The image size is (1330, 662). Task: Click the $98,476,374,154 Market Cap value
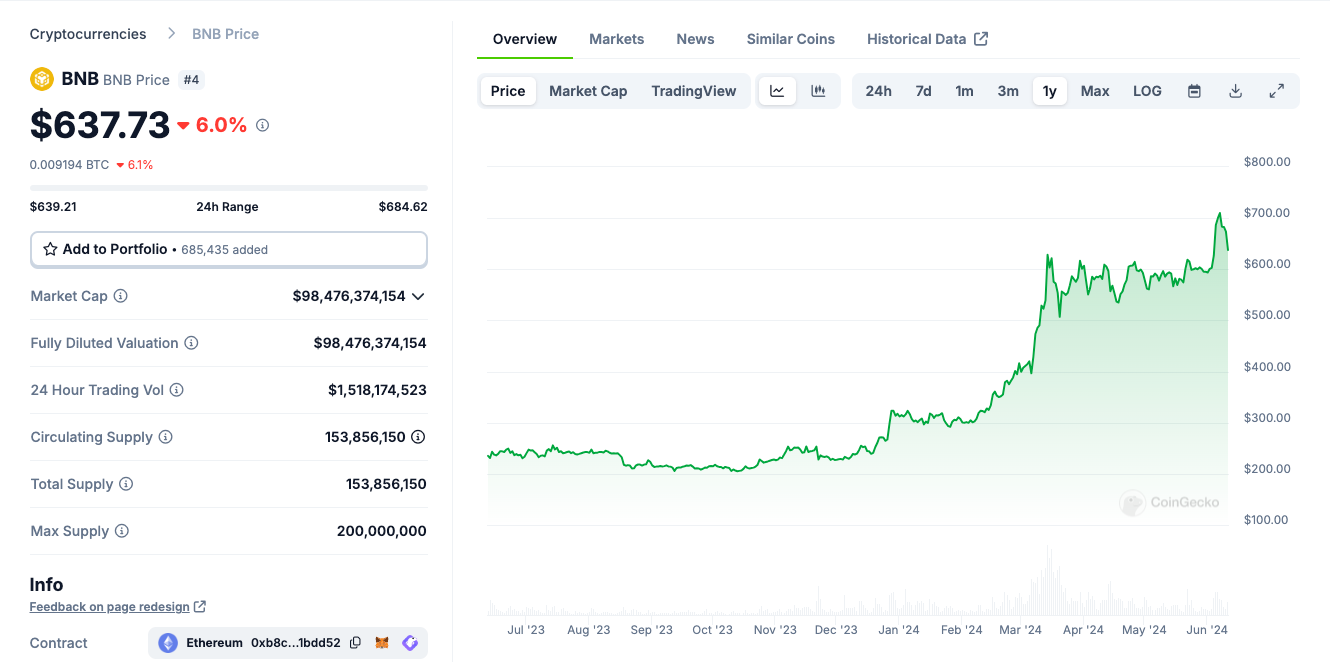pos(349,296)
